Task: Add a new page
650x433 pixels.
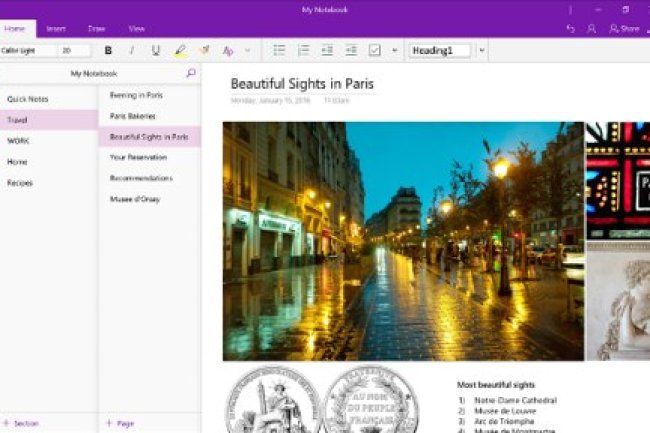Action: tap(120, 423)
